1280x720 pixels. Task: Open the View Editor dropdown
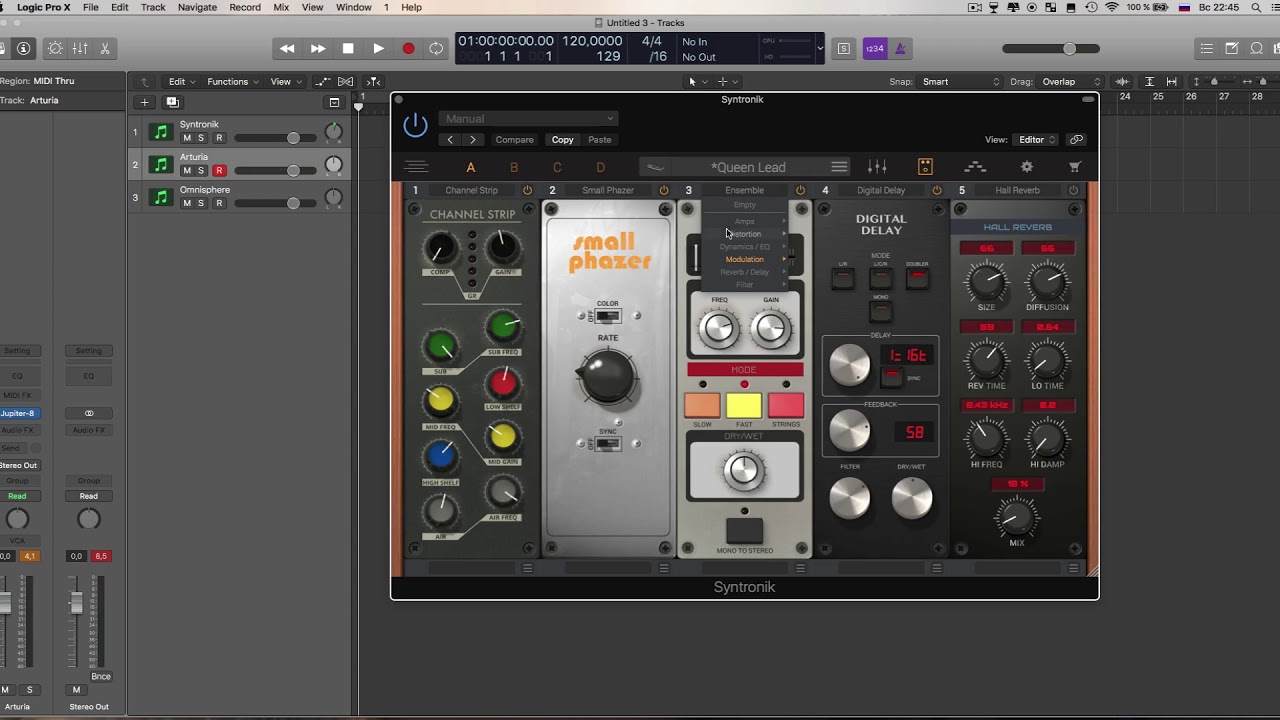1036,140
